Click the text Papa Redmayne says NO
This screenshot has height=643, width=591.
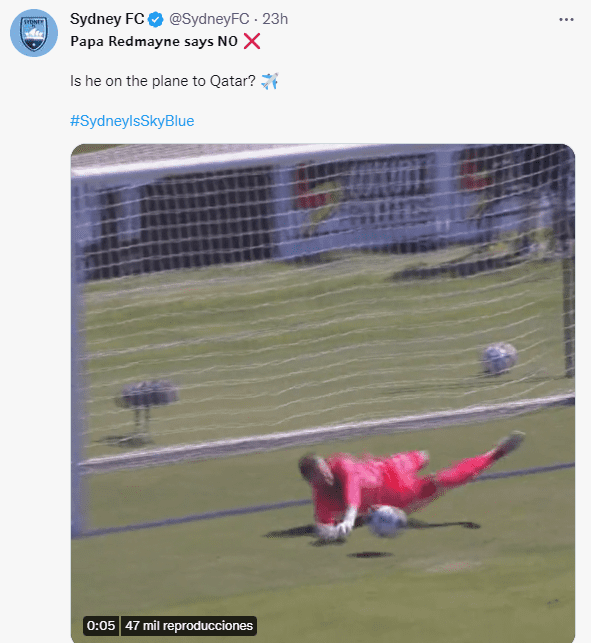[154, 41]
